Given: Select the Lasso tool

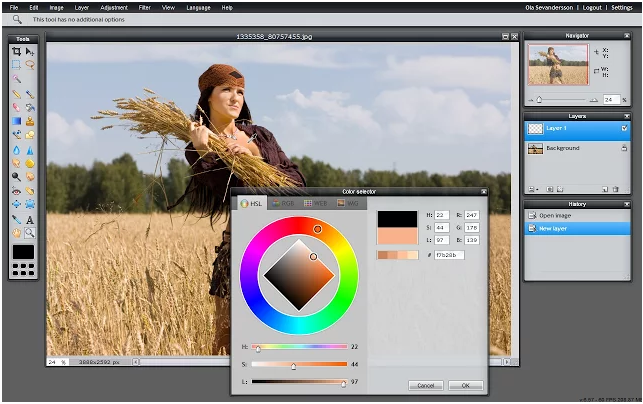Looking at the screenshot, I should pos(30,64).
